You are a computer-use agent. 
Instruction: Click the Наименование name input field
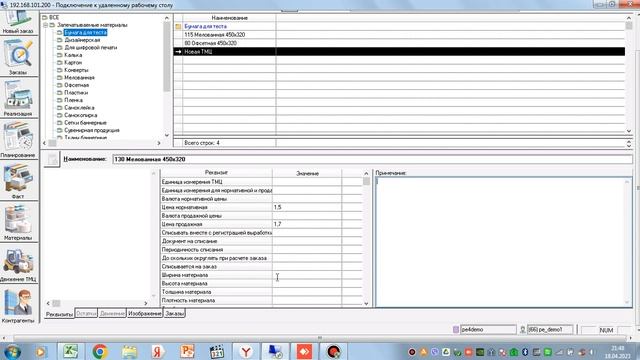(x=372, y=159)
